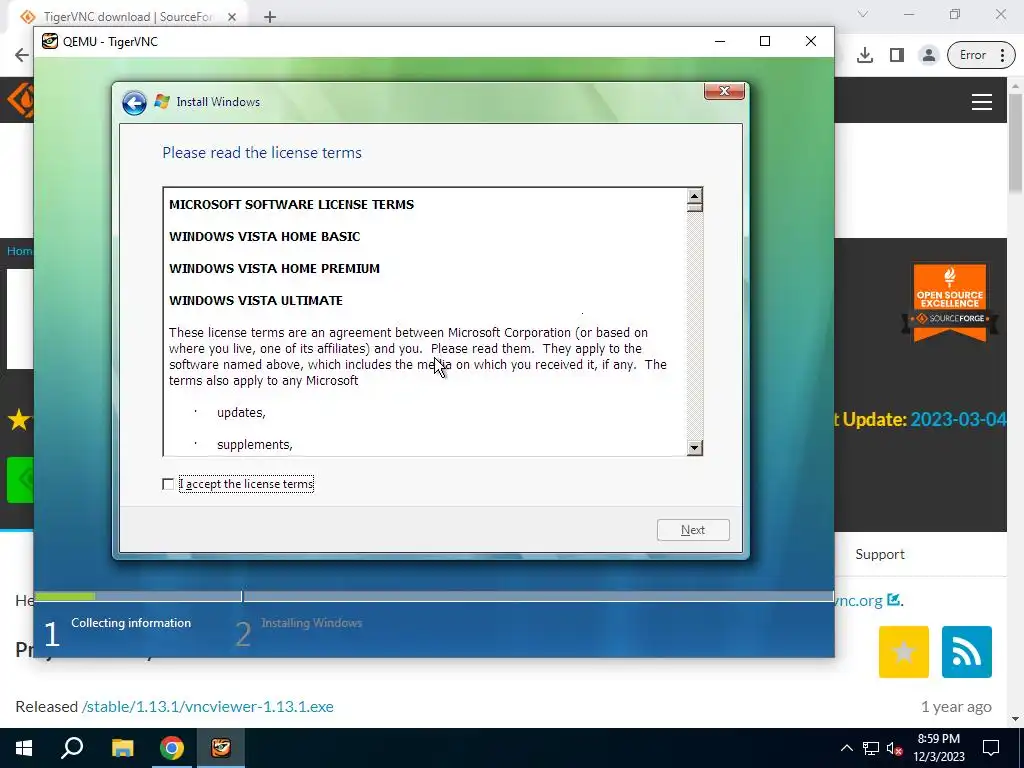Click the blue back arrow in Install Windows
1024x768 pixels.
(x=135, y=103)
